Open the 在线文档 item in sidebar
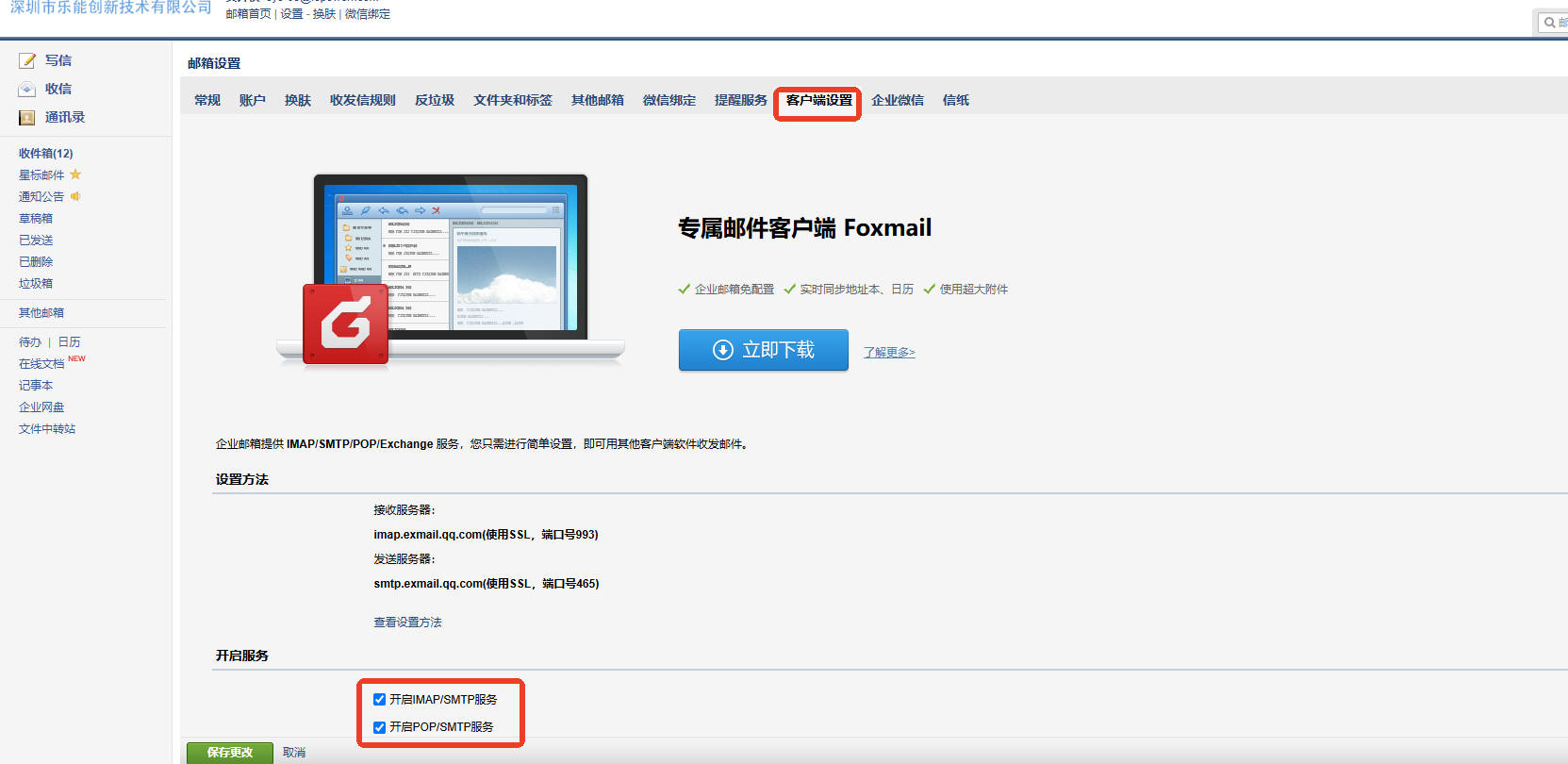The height and width of the screenshot is (764, 1568). pyautogui.click(x=41, y=364)
